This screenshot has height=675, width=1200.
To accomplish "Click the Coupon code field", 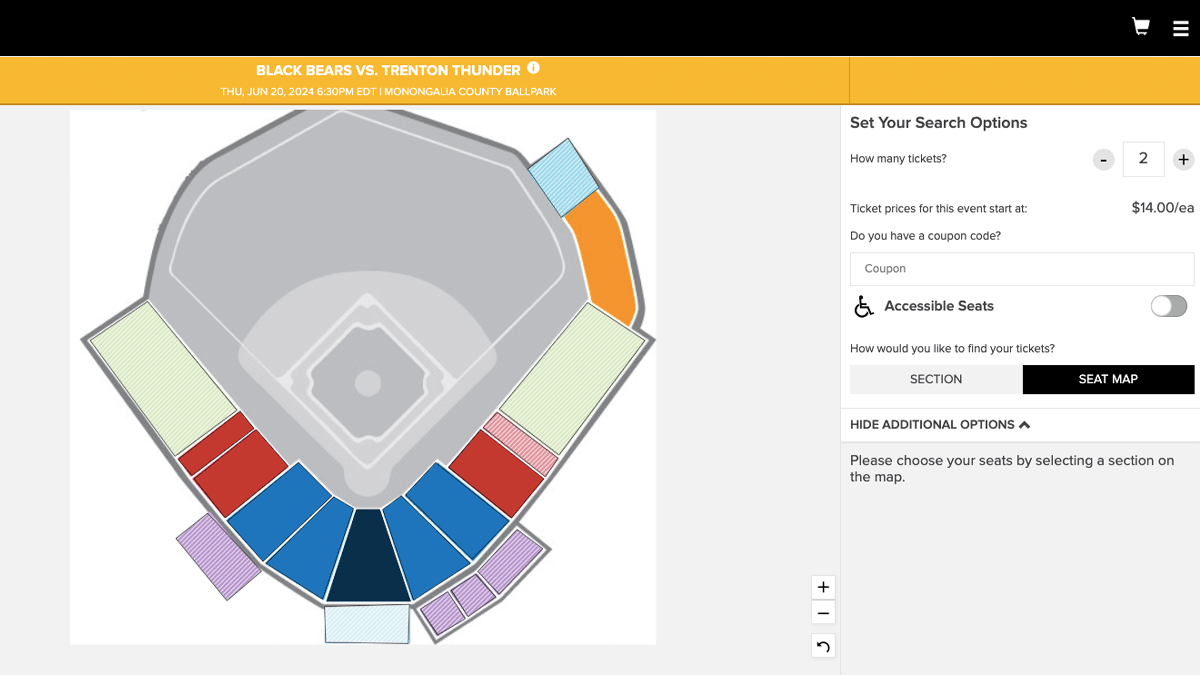I will pos(1021,269).
